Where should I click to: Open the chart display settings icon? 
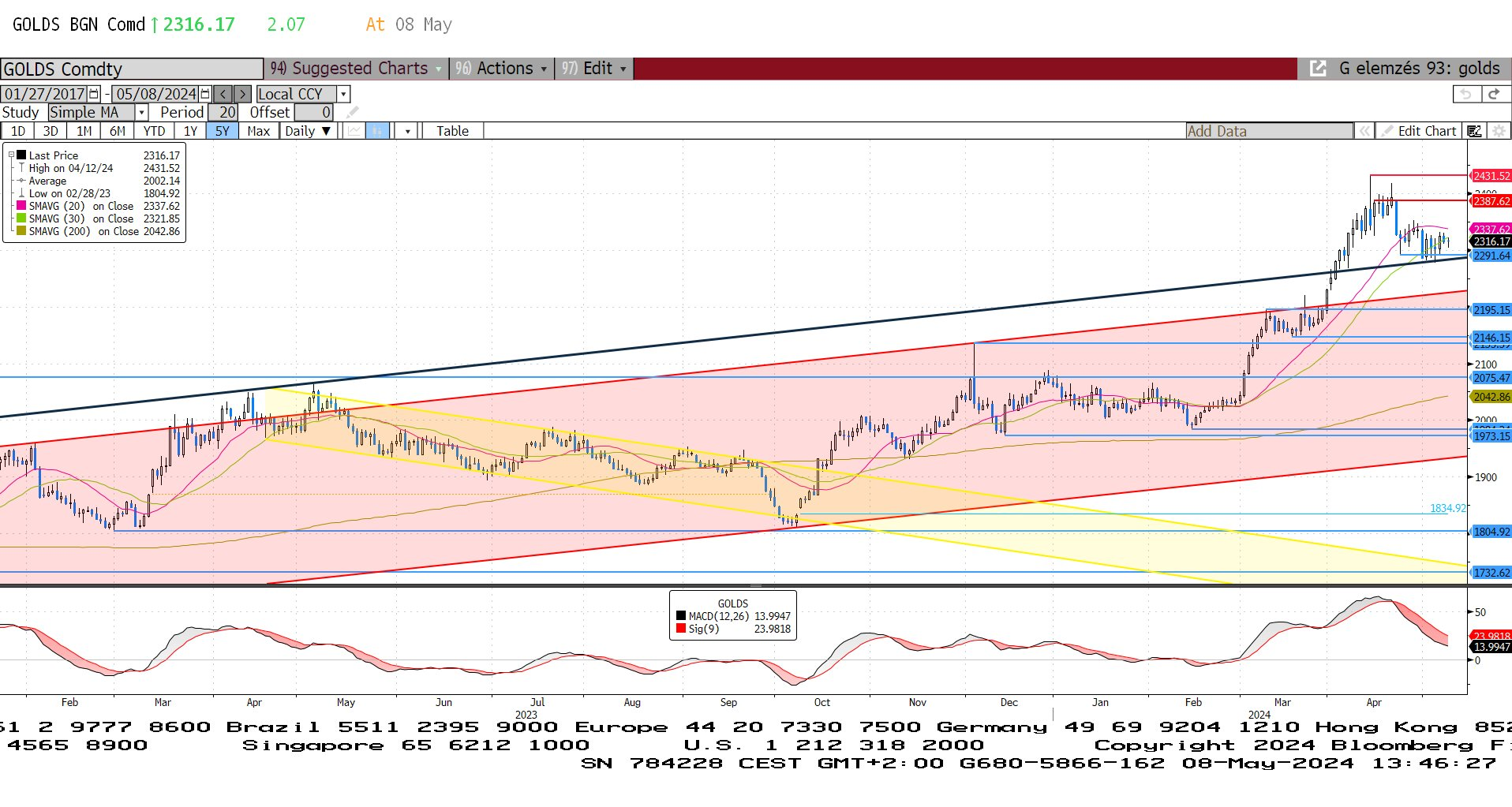(1474, 131)
